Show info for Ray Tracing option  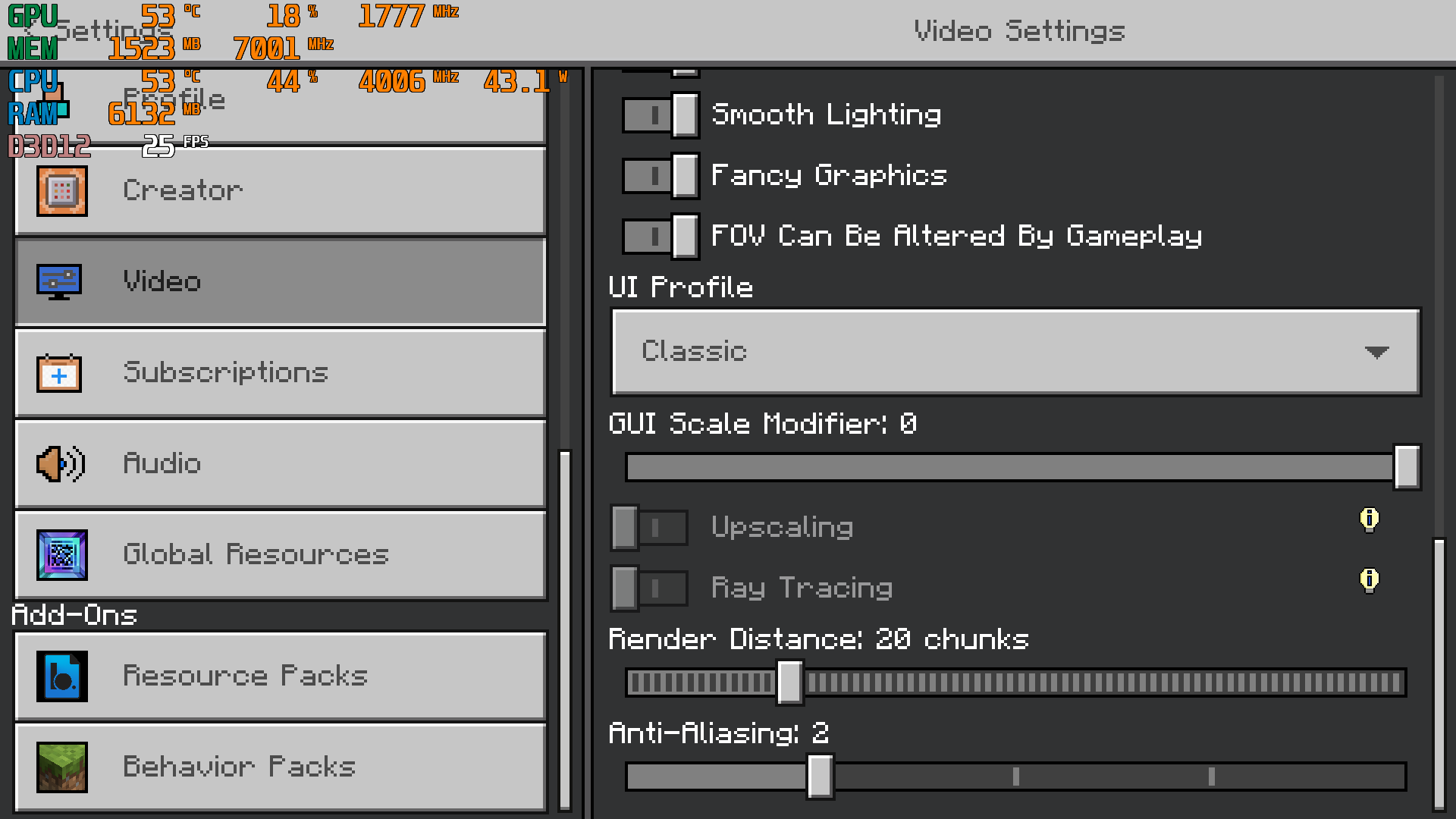pyautogui.click(x=1369, y=580)
